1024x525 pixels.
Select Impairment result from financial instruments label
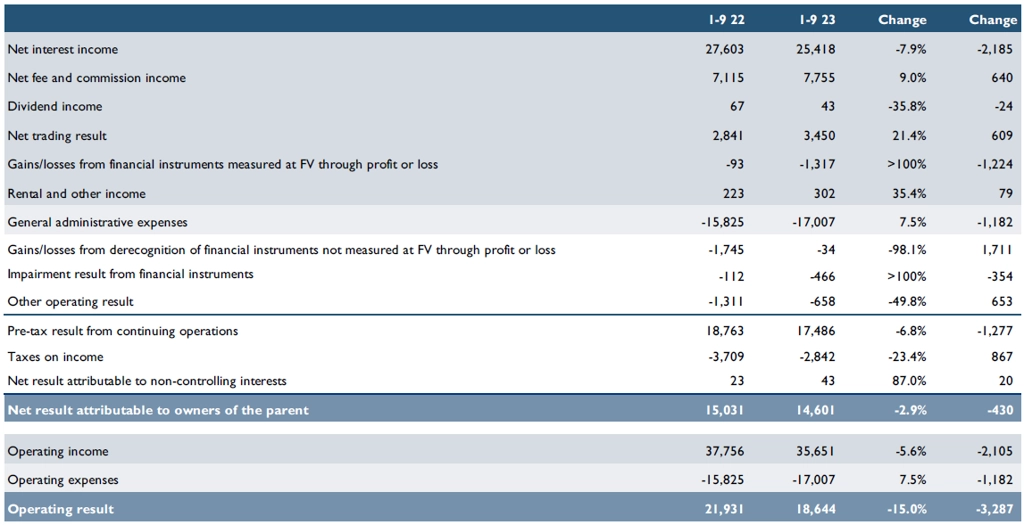[x=130, y=274]
